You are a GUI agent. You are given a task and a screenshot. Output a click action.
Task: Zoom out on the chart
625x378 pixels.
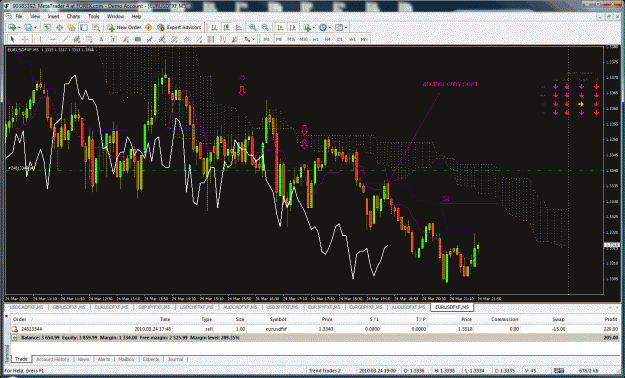pyautogui.click(x=265, y=28)
